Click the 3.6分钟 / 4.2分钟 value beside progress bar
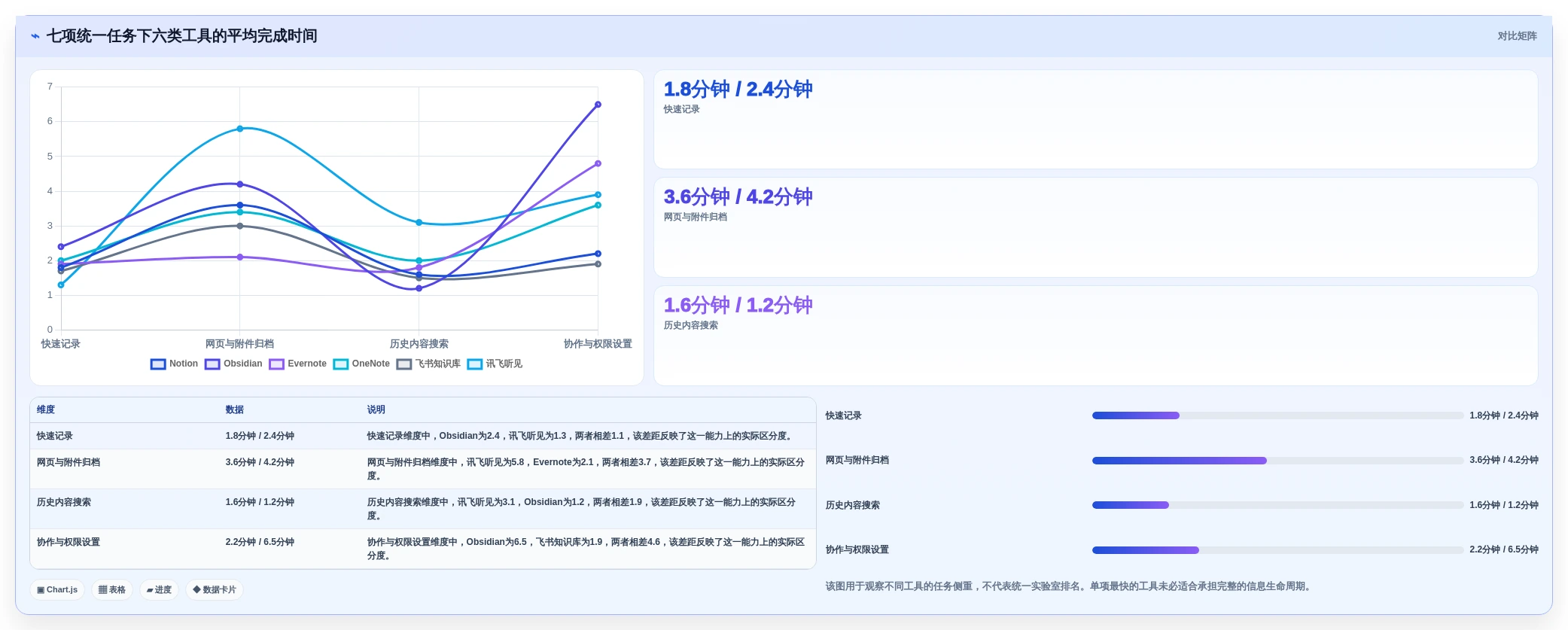 click(x=1504, y=460)
